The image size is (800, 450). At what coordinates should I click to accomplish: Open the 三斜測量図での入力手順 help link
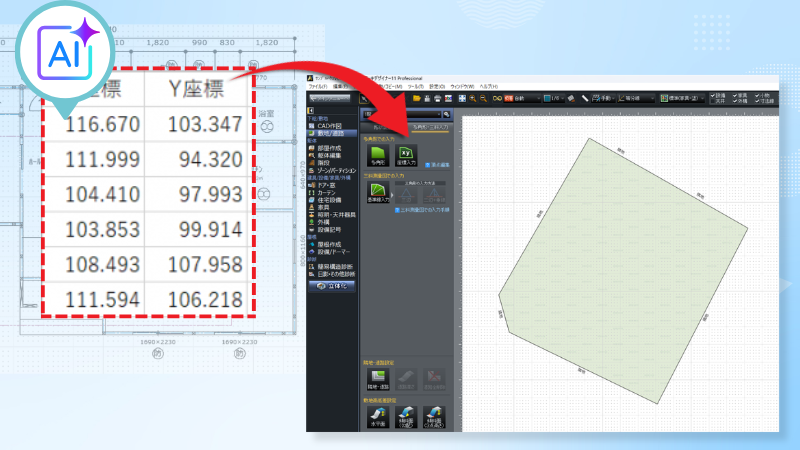pyautogui.click(x=422, y=210)
